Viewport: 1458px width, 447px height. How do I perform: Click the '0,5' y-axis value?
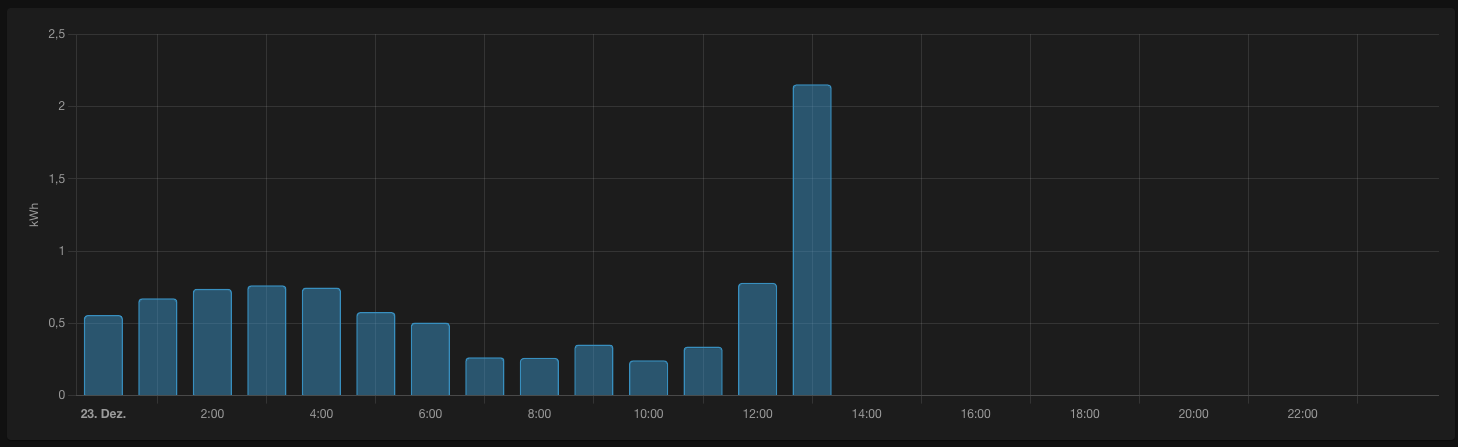tap(56, 323)
